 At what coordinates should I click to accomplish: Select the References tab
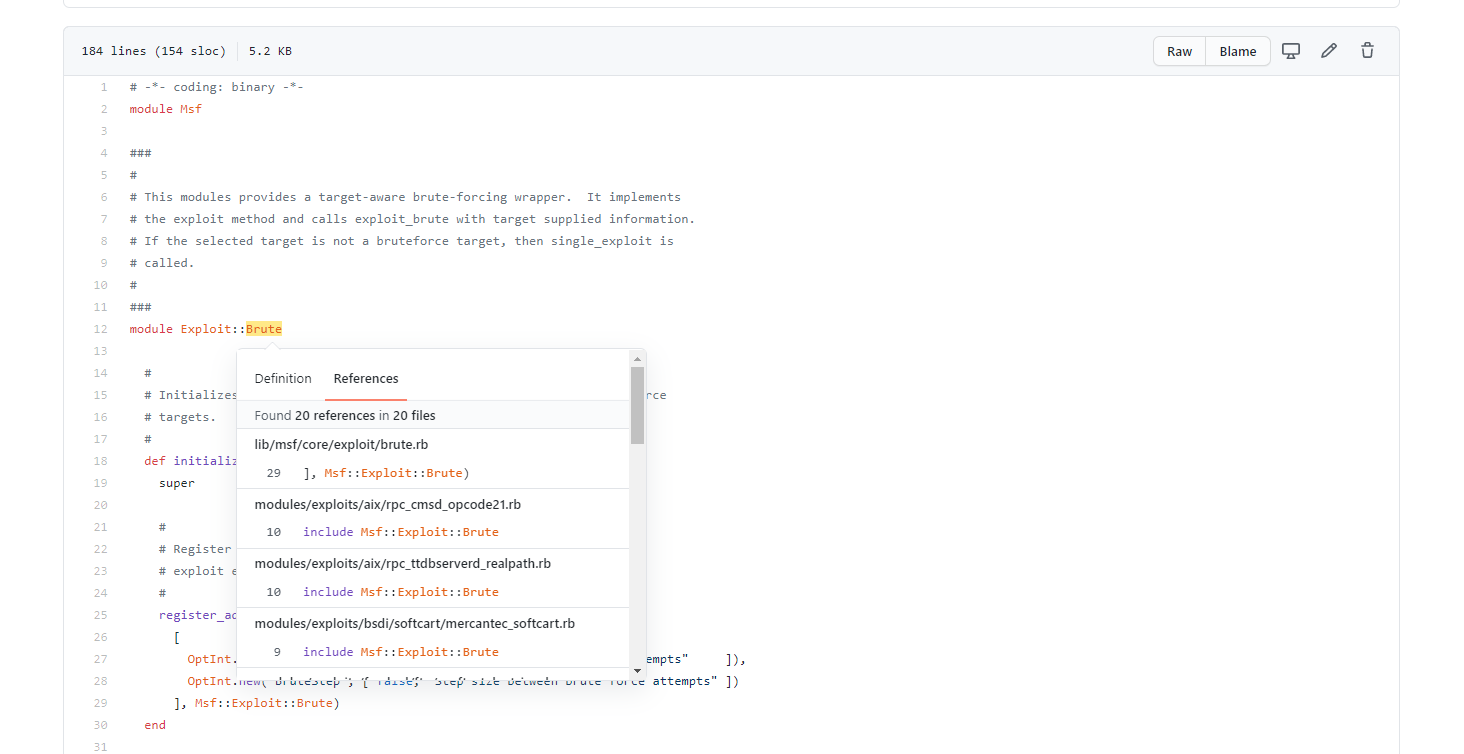[x=366, y=378]
